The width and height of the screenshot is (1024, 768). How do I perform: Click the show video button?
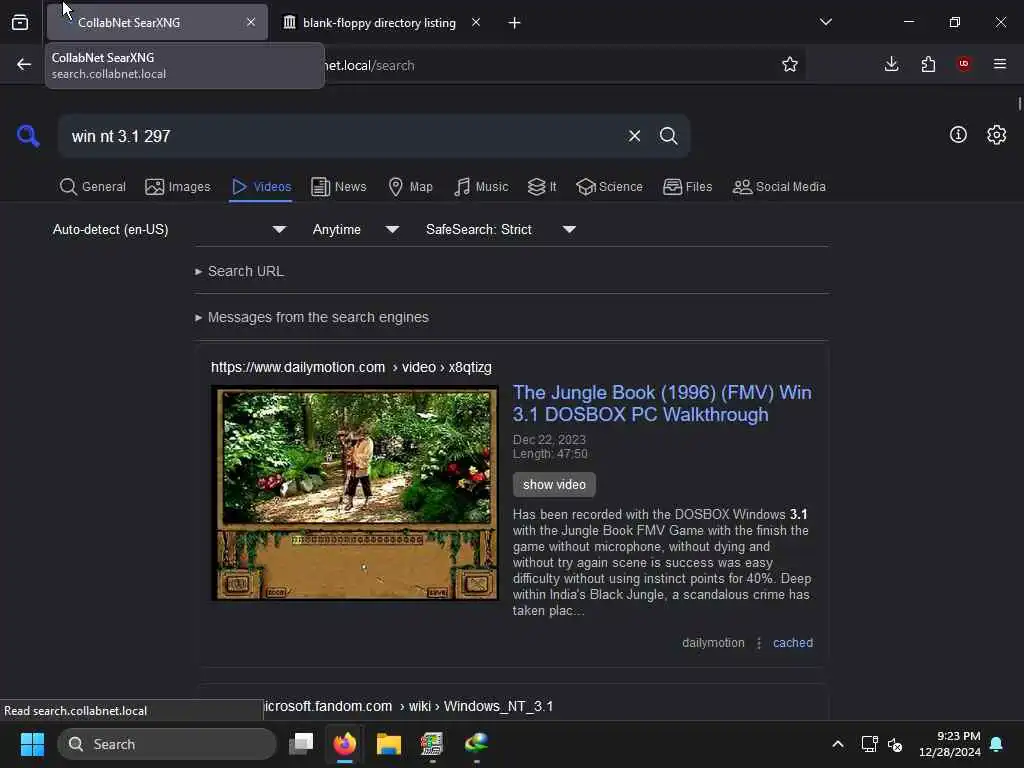point(554,485)
